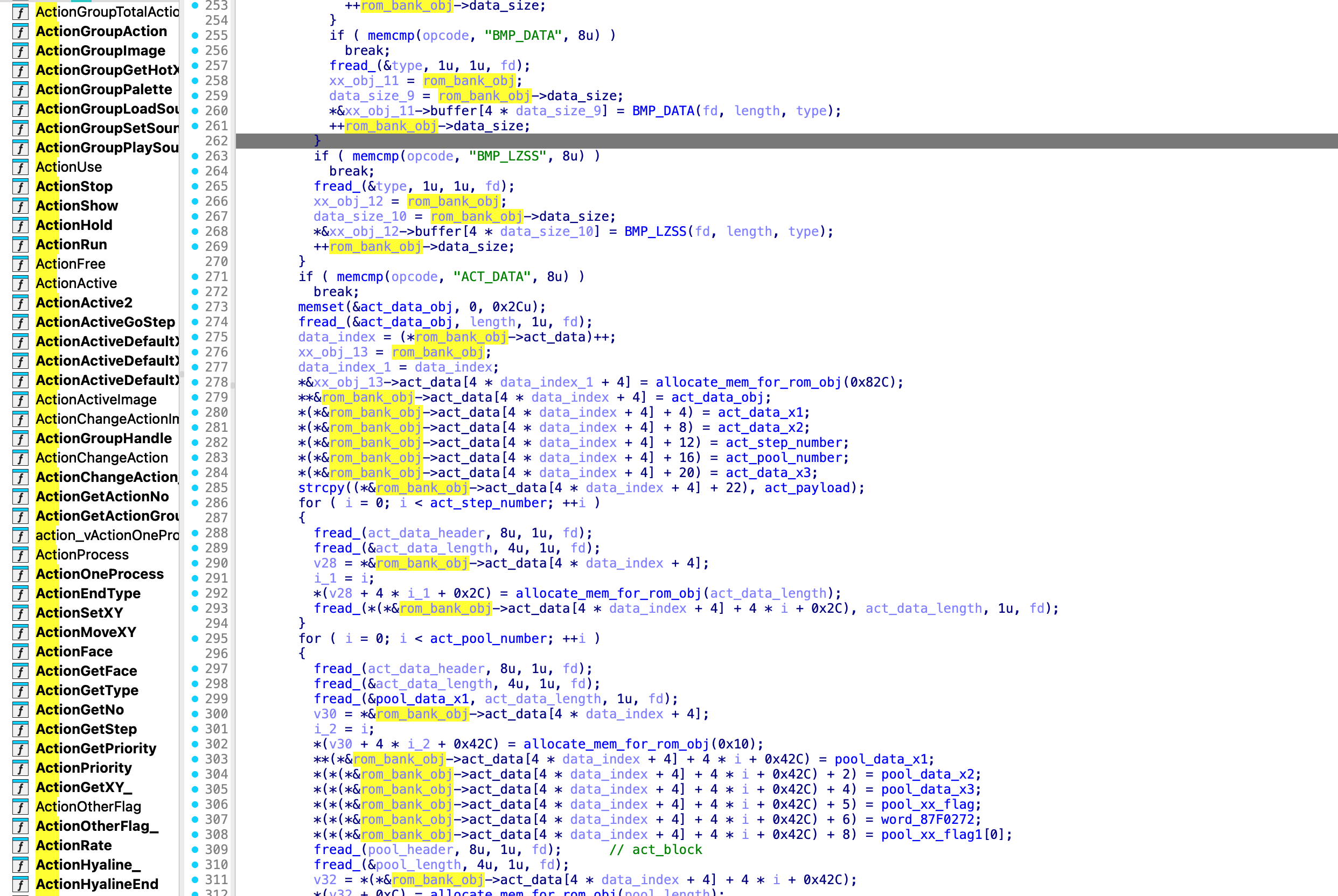Select ActionActiveGoStep in the functions list
Viewport: 1338px width, 896px height.
coord(105,323)
